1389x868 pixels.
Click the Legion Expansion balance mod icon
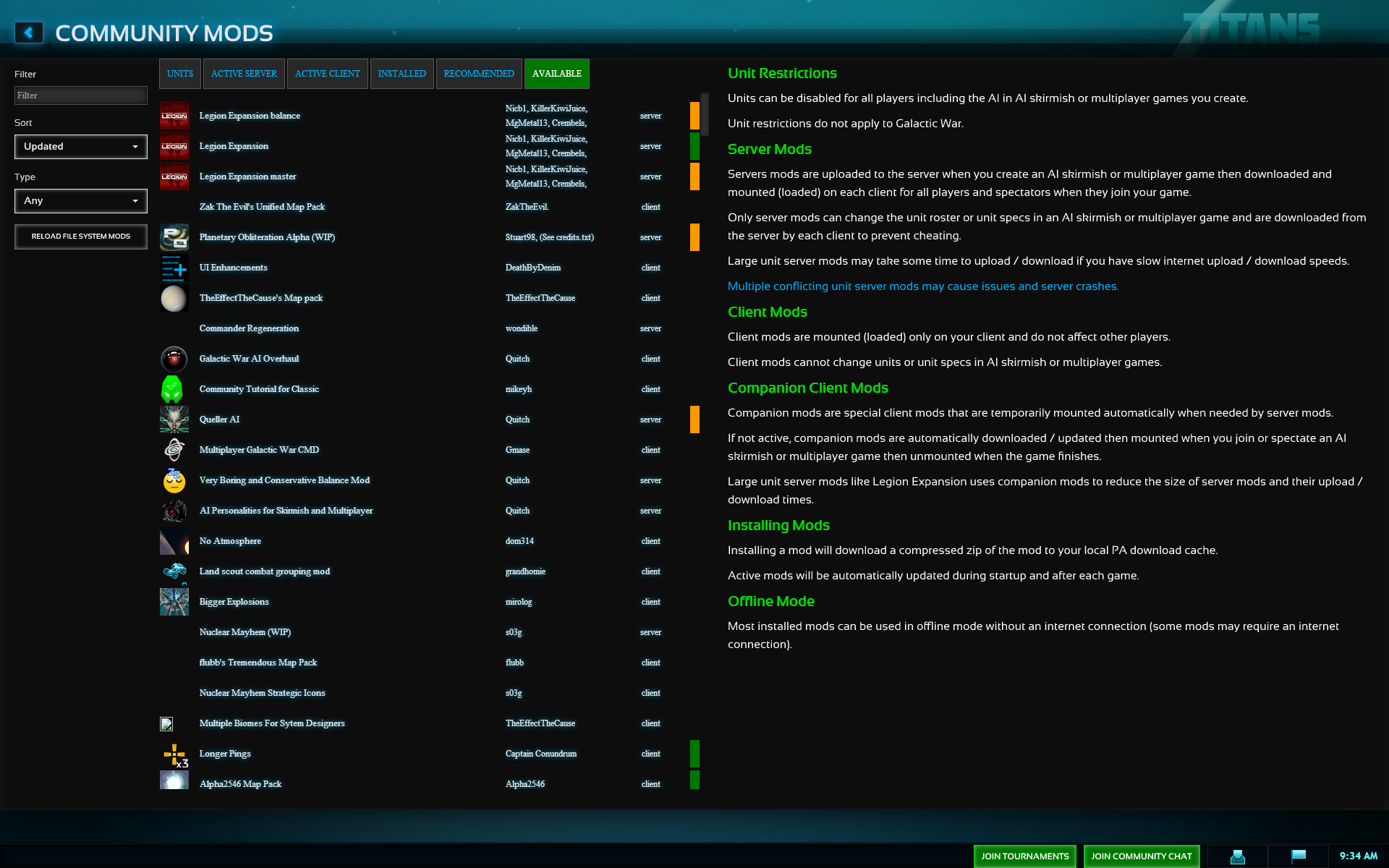174,116
